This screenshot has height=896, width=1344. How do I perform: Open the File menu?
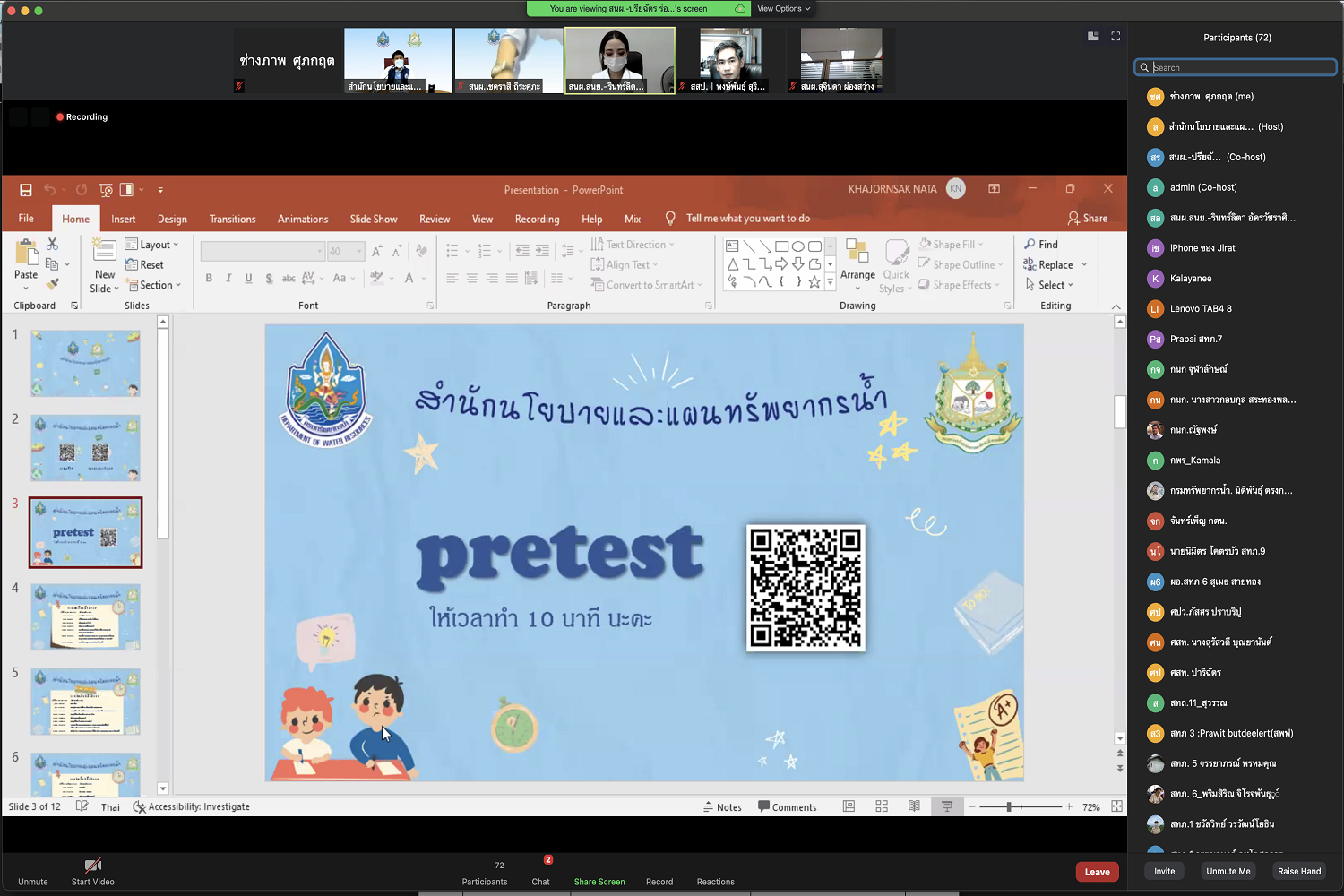pos(26,219)
